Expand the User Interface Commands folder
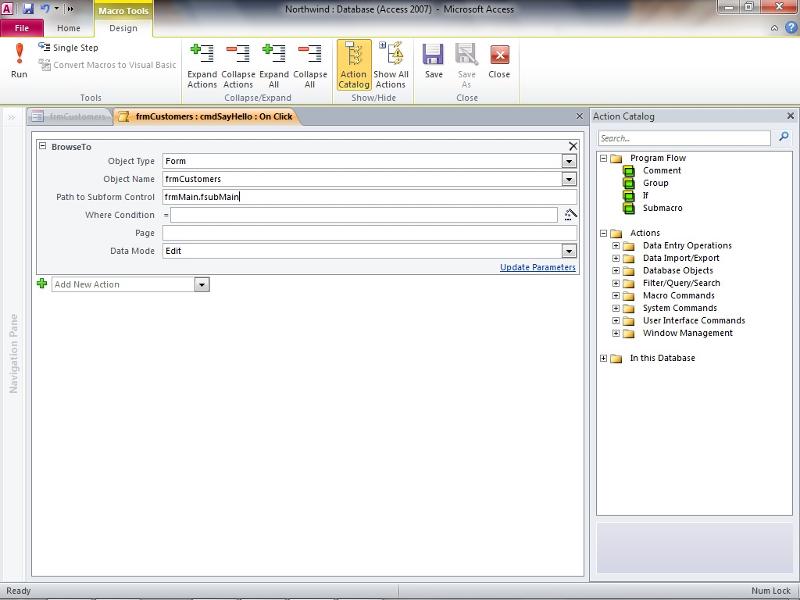This screenshot has height=600, width=800. click(616, 320)
